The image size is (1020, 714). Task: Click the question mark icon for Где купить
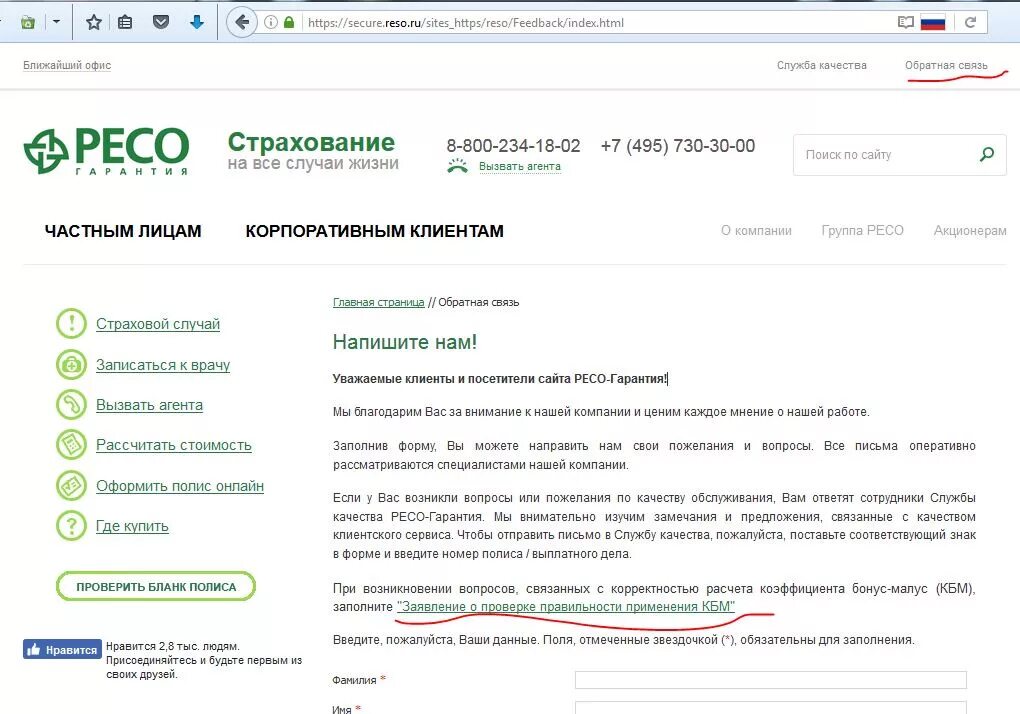[x=72, y=525]
